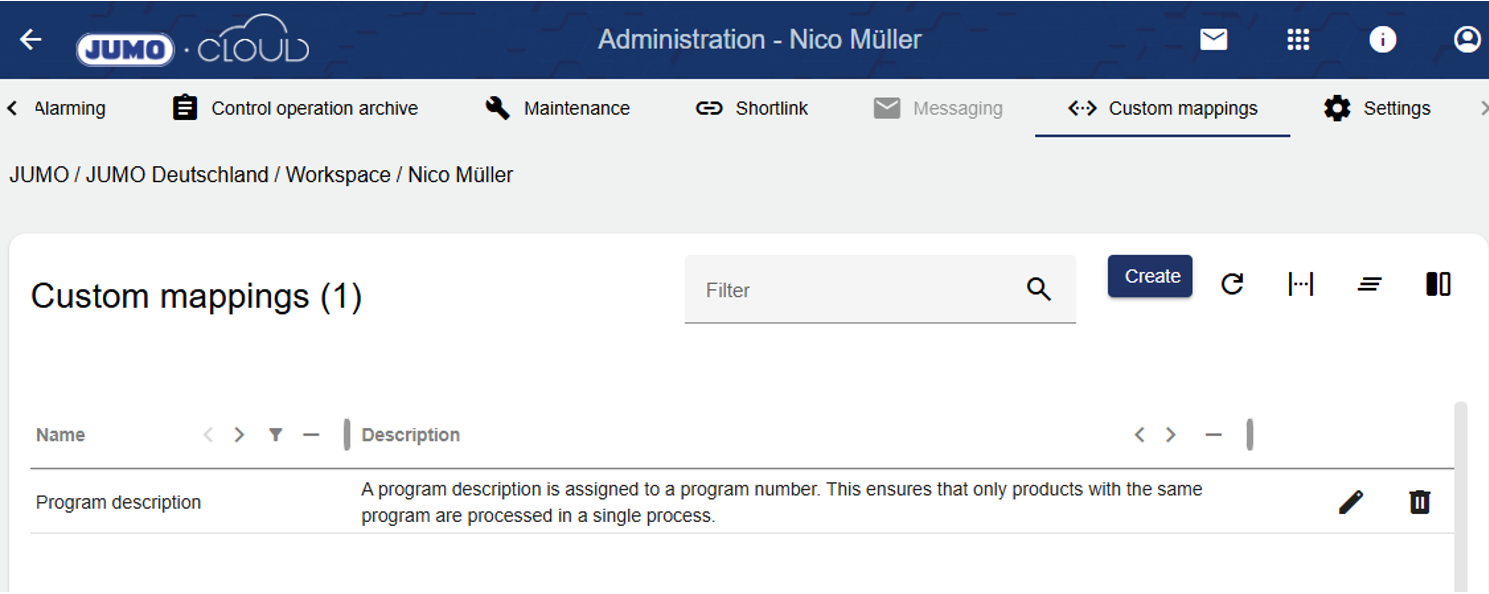Open the apps grid menu

pyautogui.click(x=1298, y=40)
